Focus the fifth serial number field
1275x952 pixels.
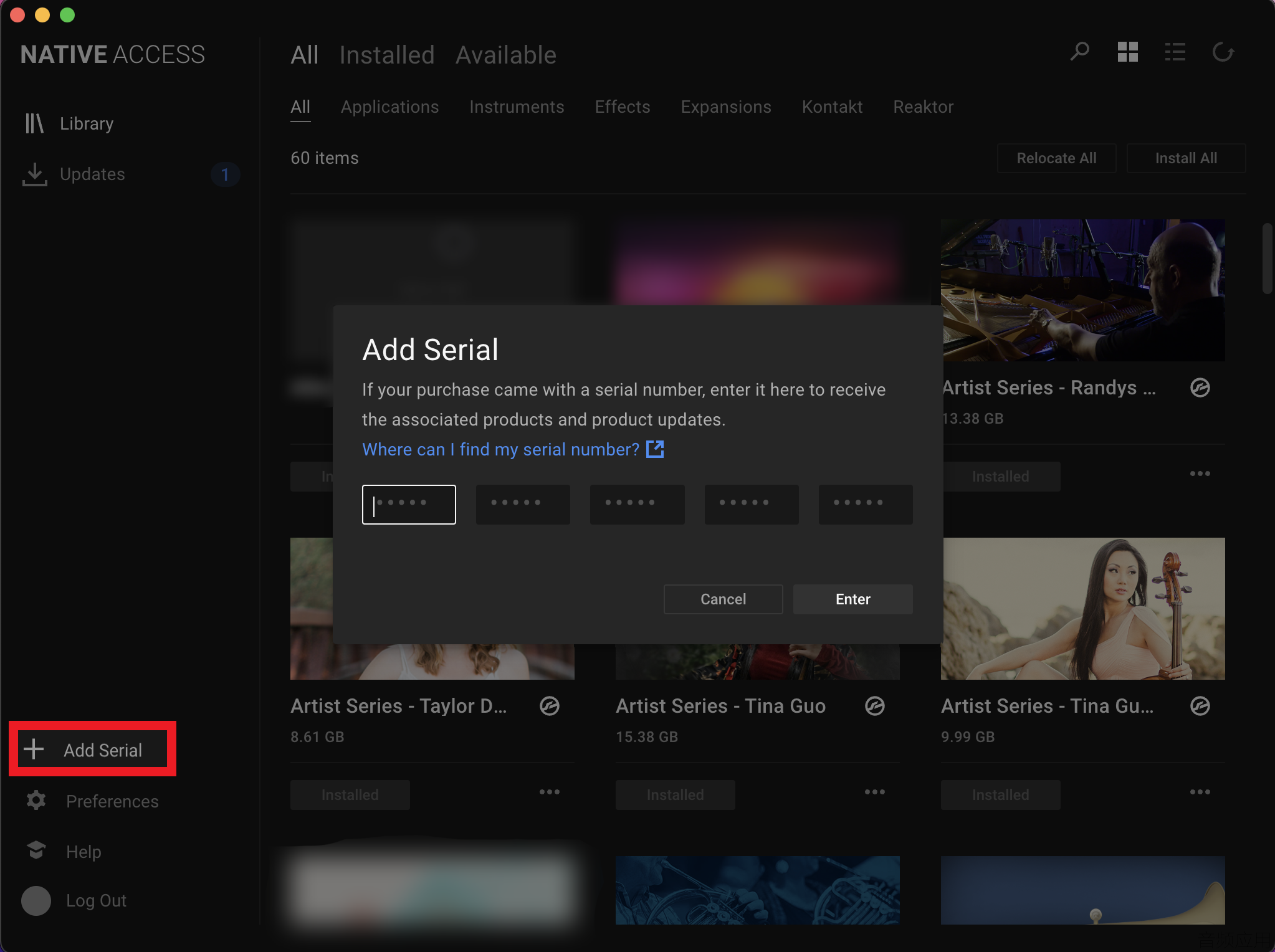[x=866, y=504]
